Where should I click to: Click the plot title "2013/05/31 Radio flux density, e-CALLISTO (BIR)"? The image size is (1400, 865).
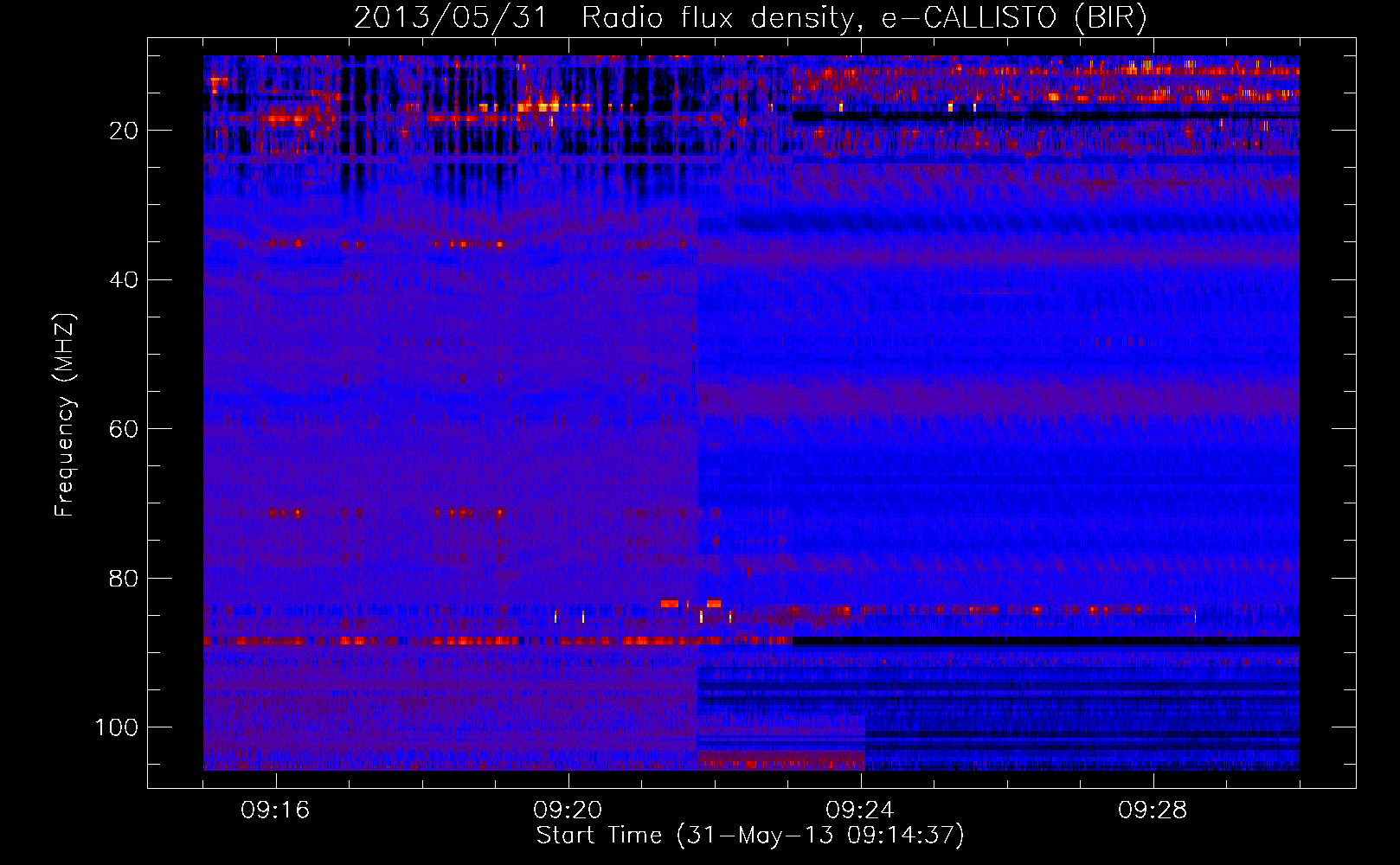point(750,17)
